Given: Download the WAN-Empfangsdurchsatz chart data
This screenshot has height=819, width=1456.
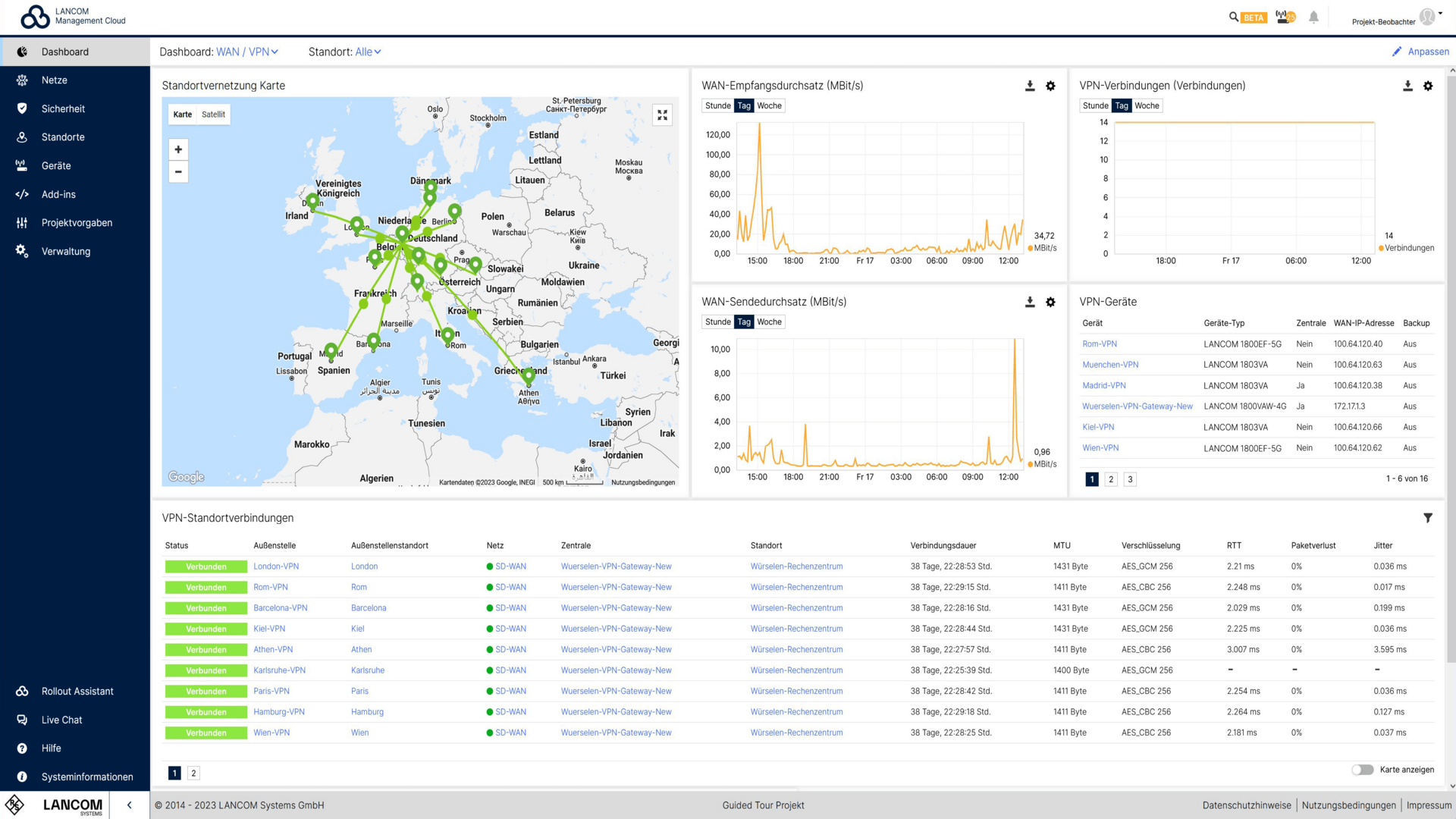Looking at the screenshot, I should [1029, 86].
